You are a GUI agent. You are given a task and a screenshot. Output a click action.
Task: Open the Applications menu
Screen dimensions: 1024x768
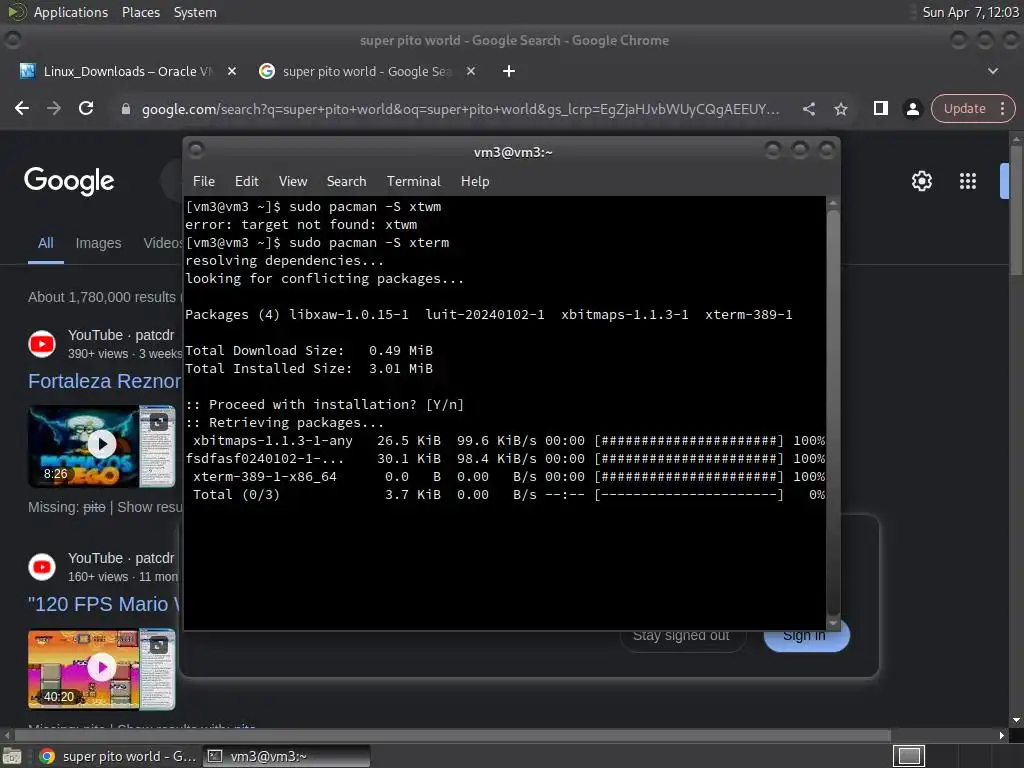(71, 12)
